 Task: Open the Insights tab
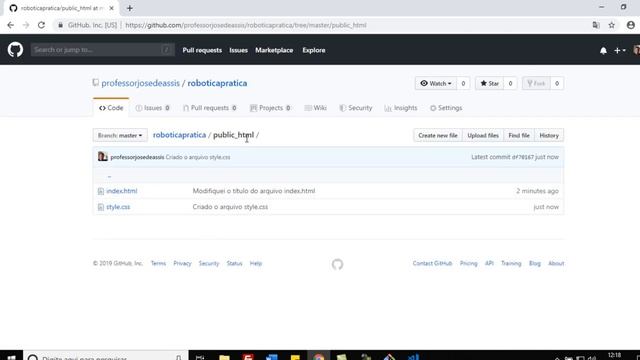pos(401,108)
